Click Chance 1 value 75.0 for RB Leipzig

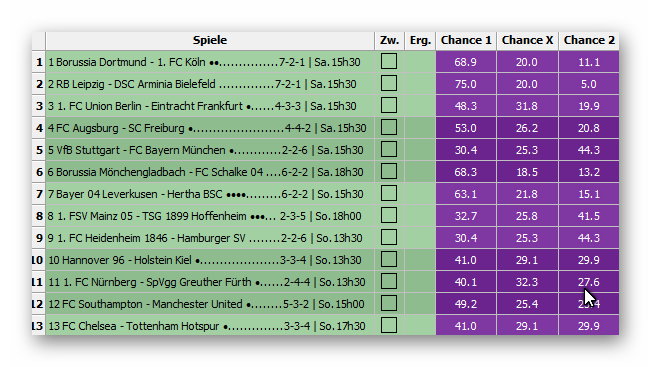[x=466, y=84]
